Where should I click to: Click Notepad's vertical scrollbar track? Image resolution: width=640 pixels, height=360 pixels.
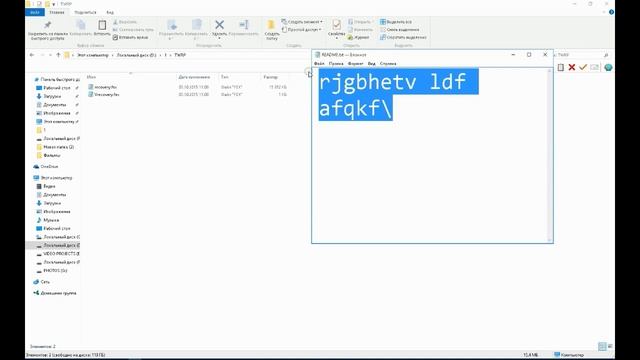coord(549,155)
